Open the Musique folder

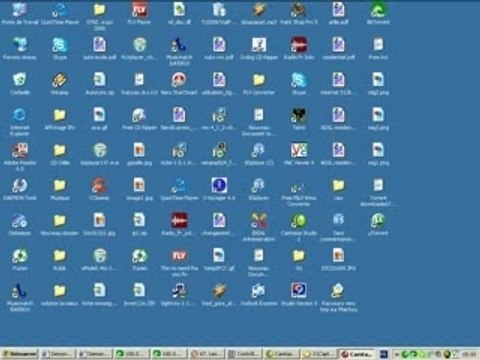point(60,185)
